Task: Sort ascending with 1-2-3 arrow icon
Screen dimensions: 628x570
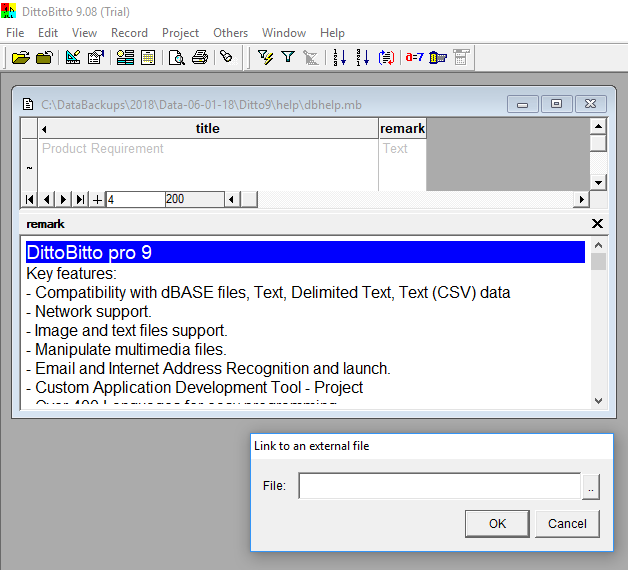Action: (x=340, y=58)
